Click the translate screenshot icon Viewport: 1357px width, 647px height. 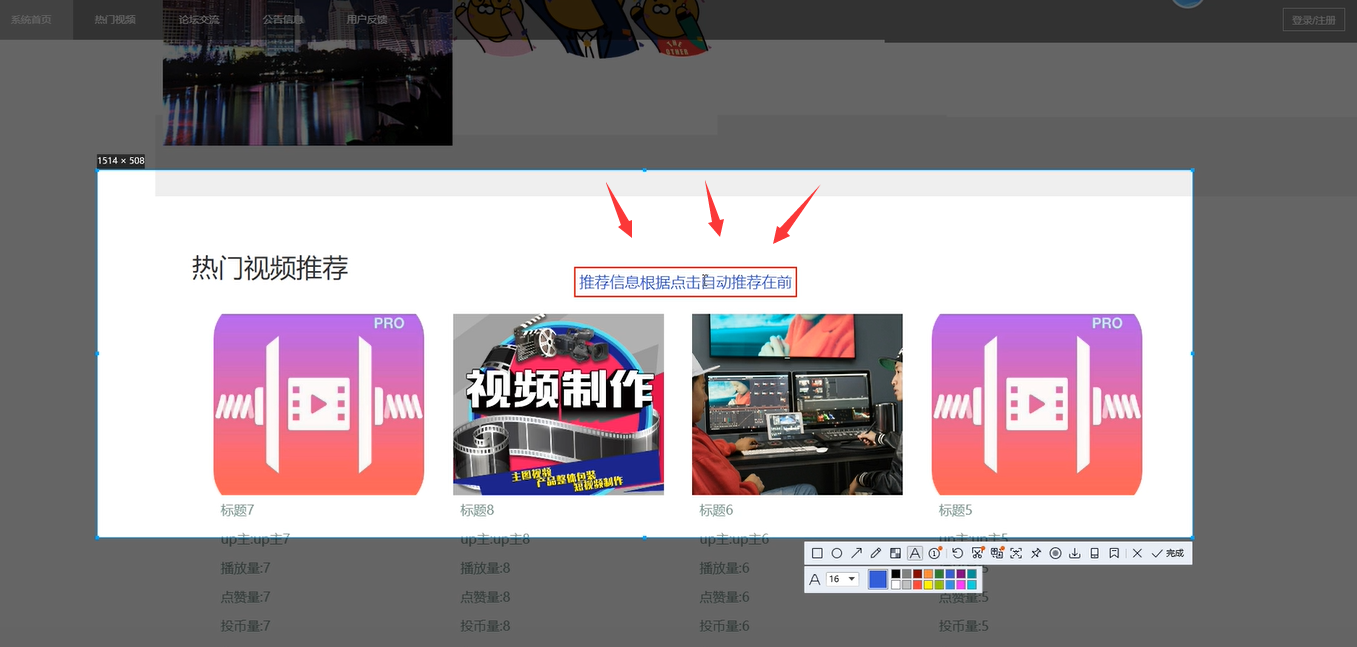pos(997,553)
